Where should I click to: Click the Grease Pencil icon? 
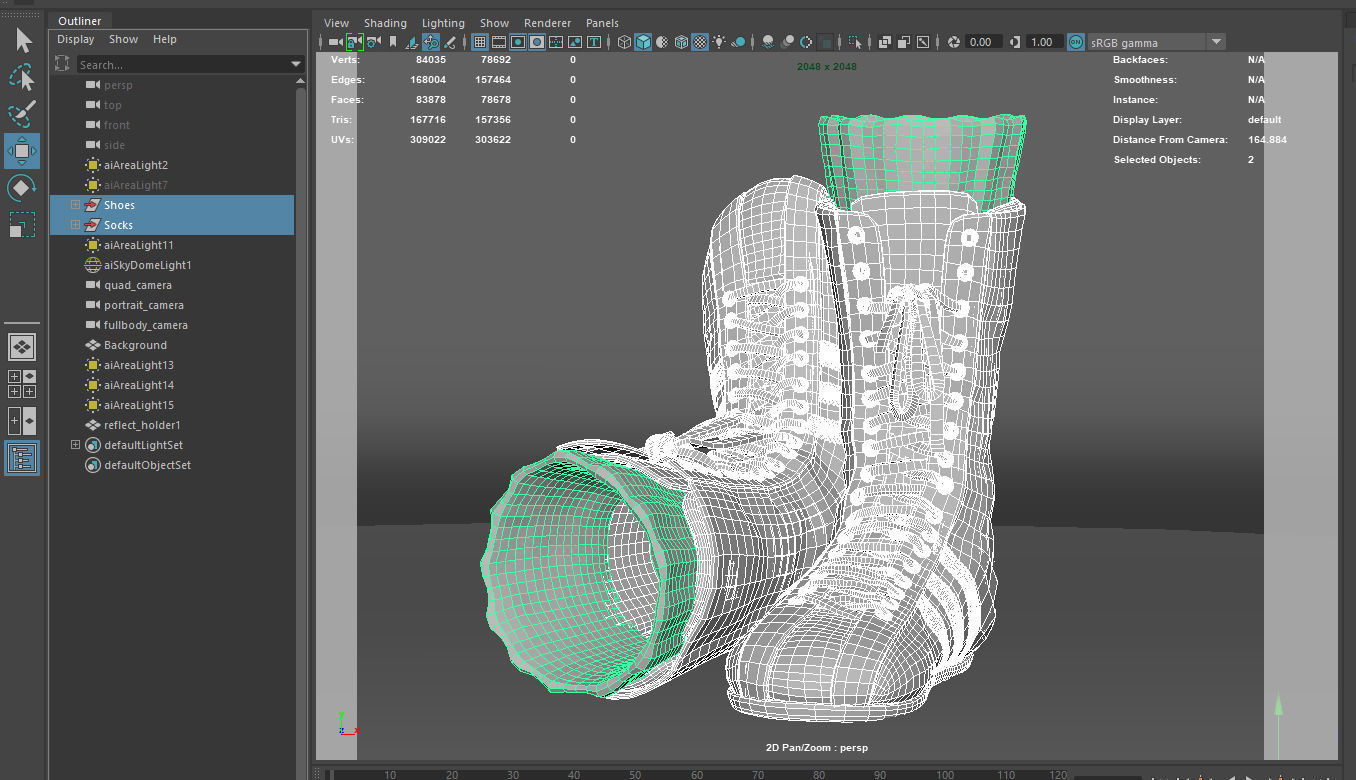[450, 42]
